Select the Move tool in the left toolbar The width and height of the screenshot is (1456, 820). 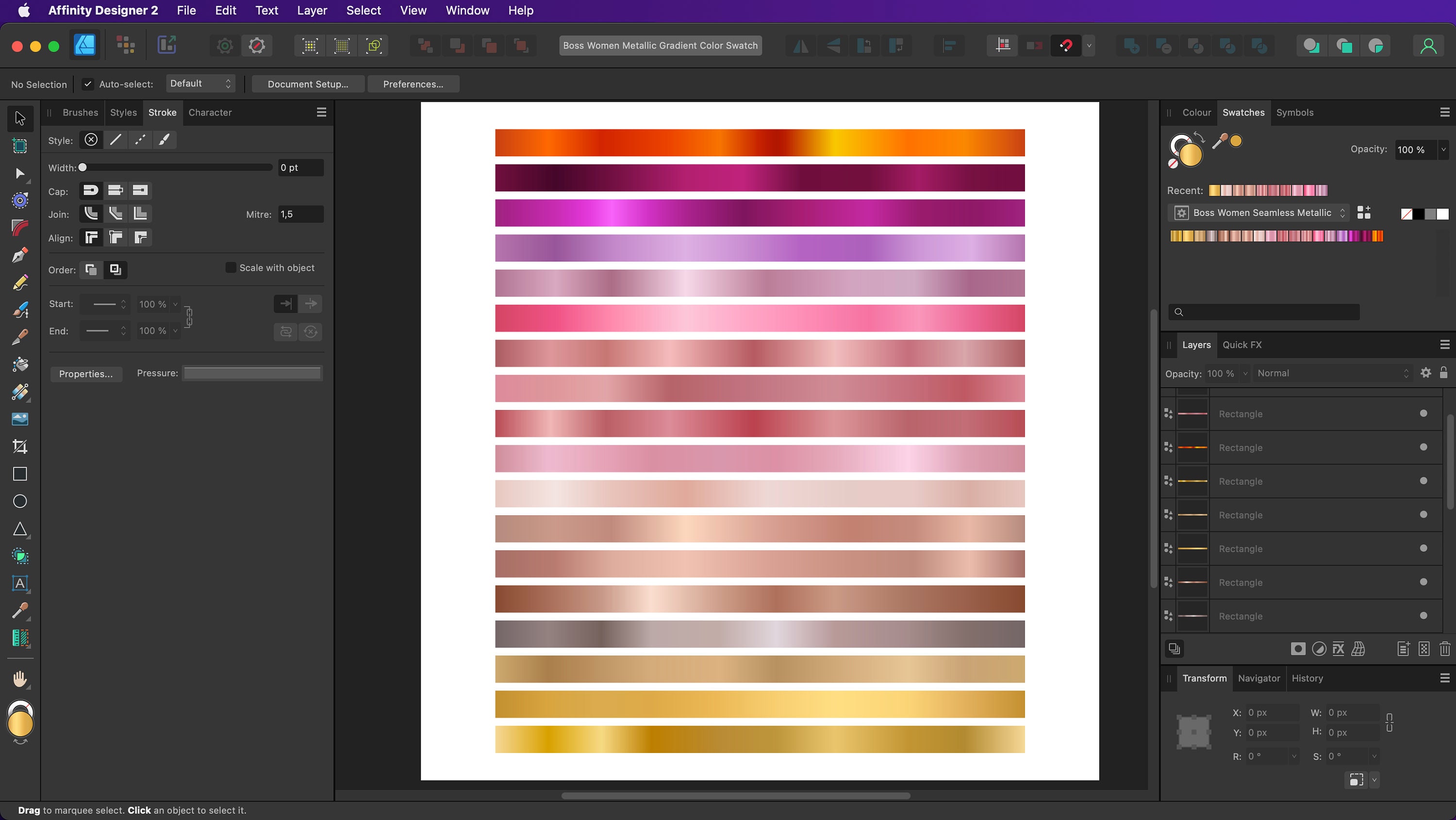pyautogui.click(x=20, y=118)
